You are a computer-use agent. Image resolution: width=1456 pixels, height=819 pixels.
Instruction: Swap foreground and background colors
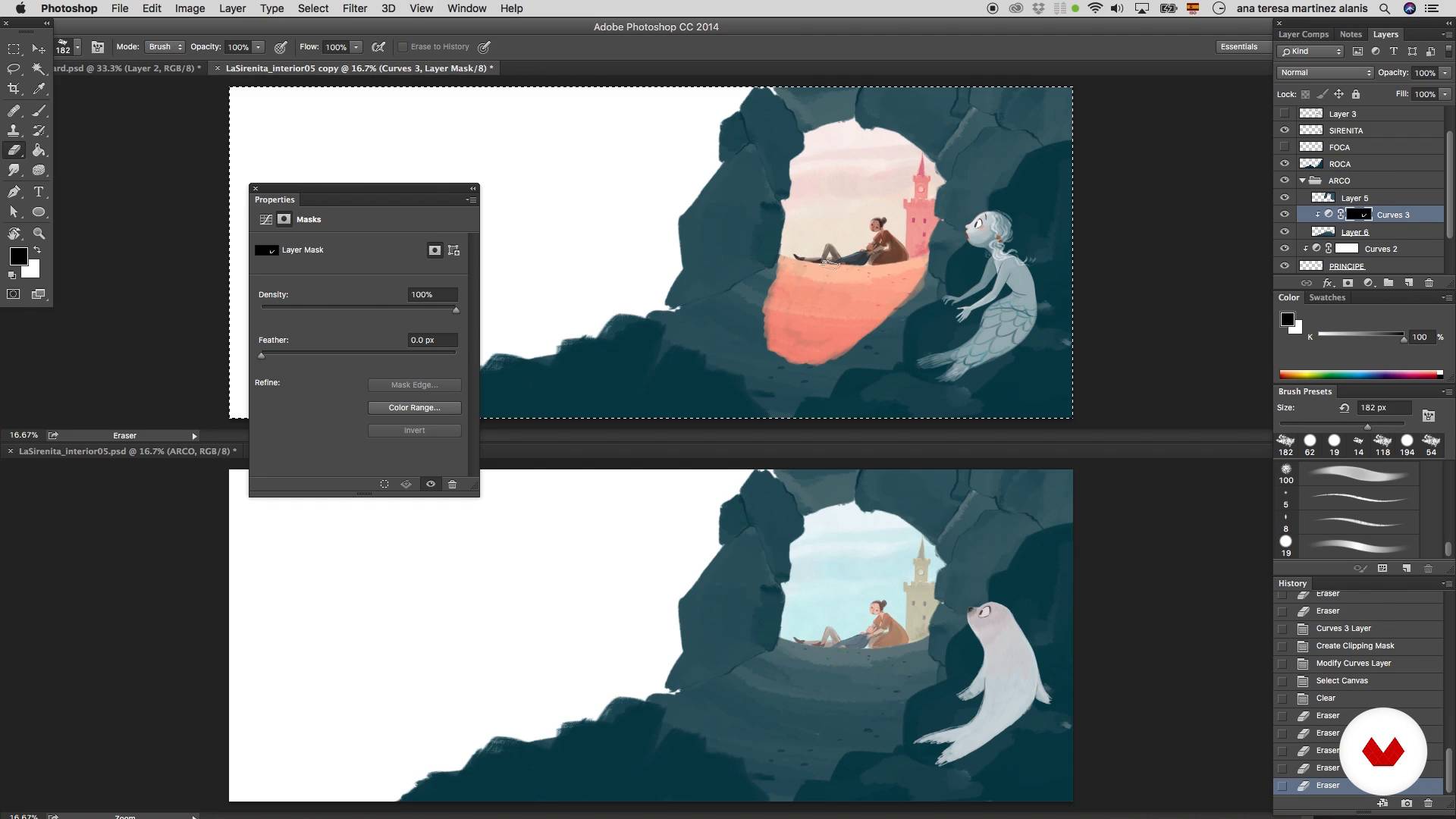36,249
